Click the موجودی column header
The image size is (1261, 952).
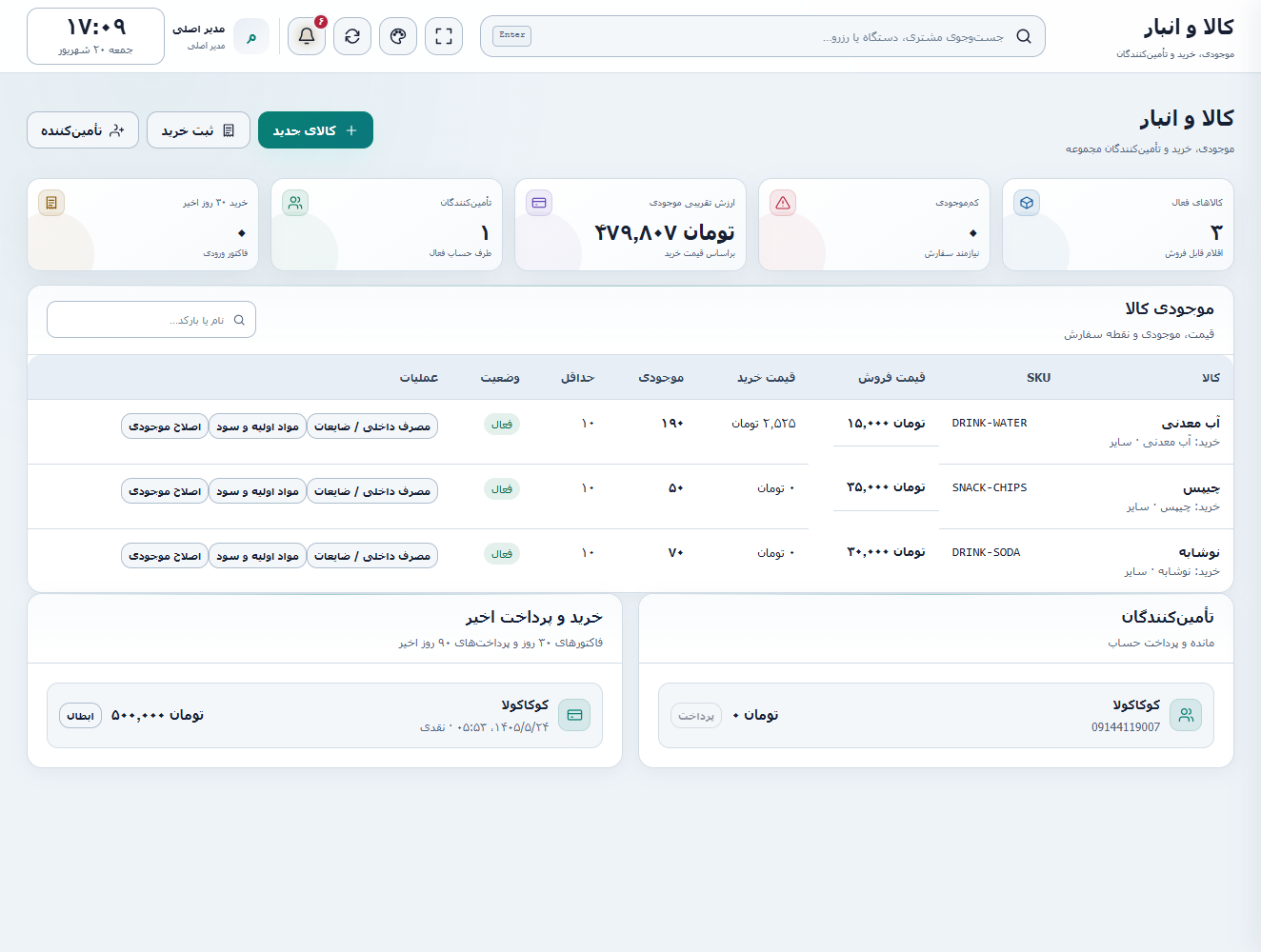pos(661,378)
